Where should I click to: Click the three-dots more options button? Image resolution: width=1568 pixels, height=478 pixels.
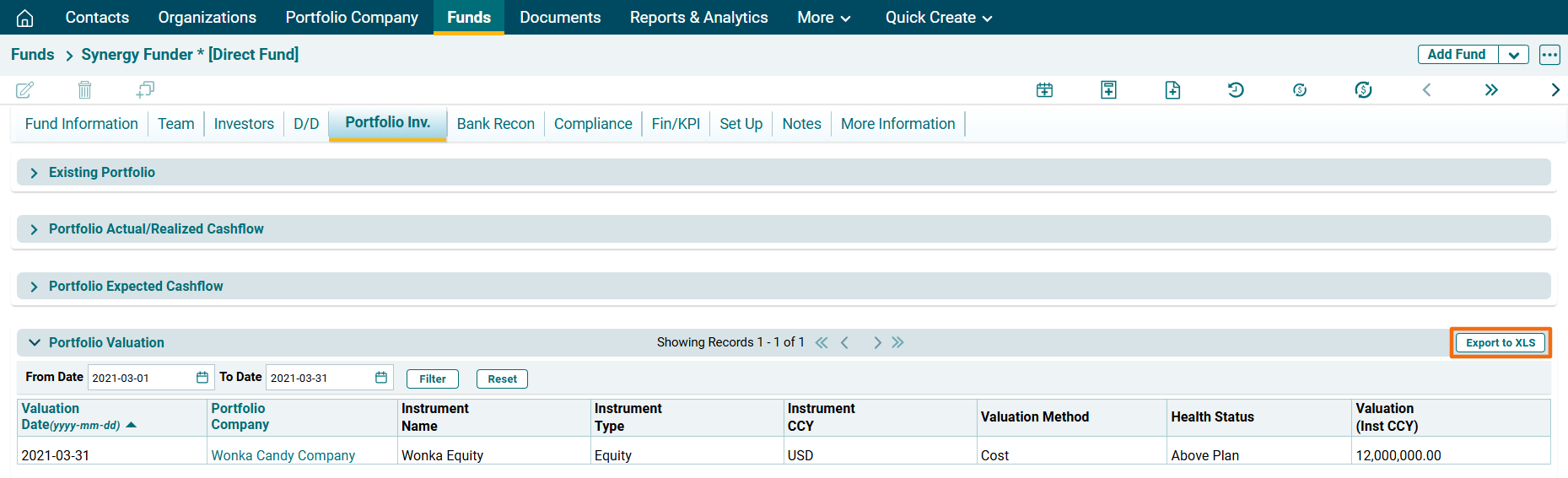1549,55
